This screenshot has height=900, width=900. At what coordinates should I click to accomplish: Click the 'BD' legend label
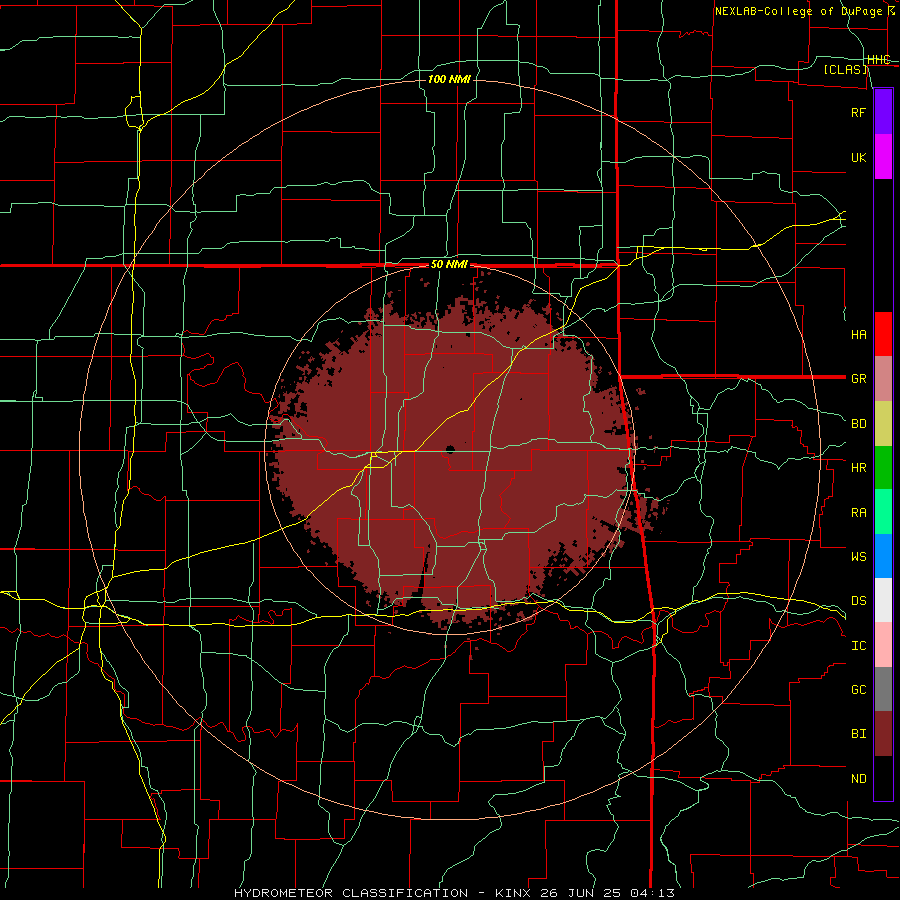(859, 424)
